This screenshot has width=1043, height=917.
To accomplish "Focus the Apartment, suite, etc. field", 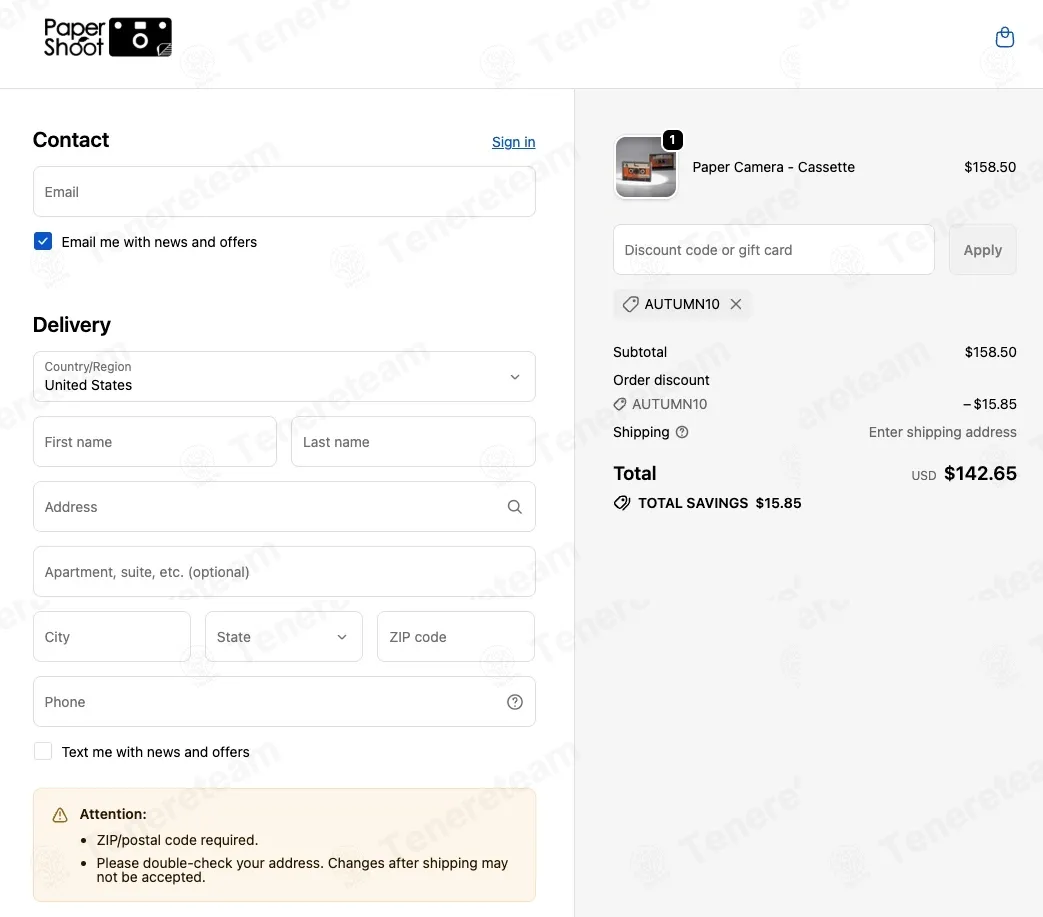I will click(284, 572).
